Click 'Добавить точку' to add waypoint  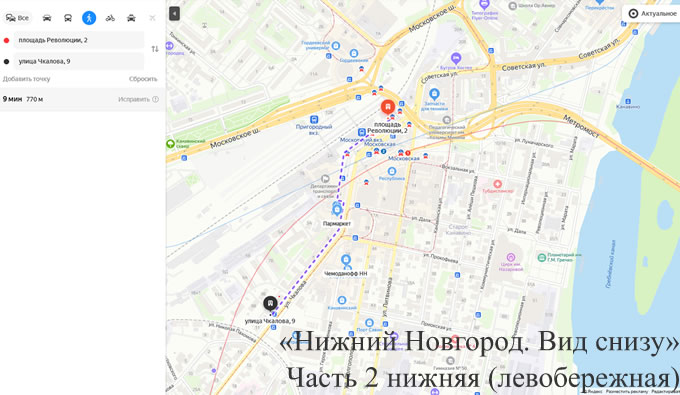point(26,79)
